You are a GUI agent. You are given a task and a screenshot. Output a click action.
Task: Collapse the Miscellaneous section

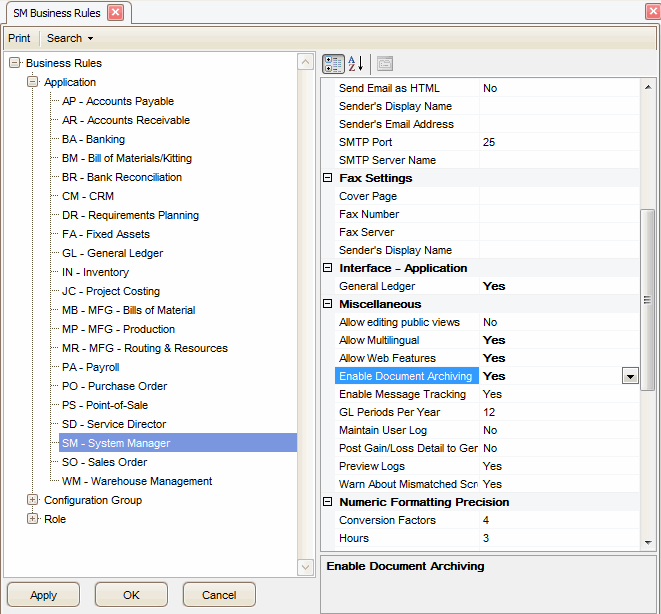pyautogui.click(x=327, y=304)
